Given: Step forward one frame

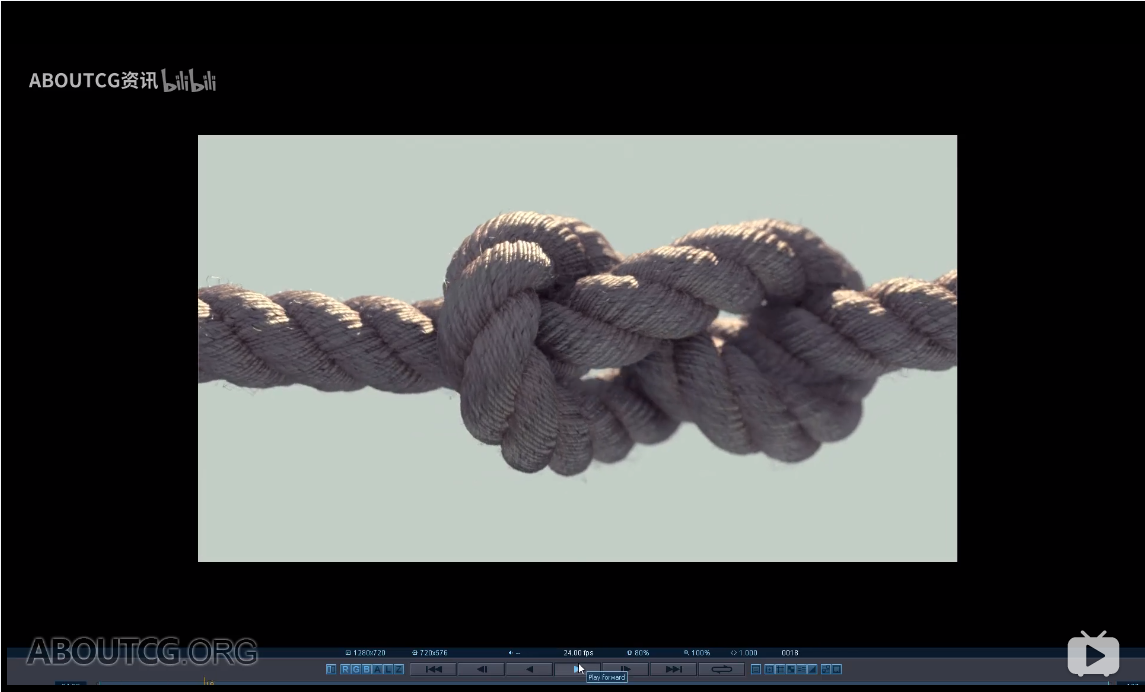Looking at the screenshot, I should click(x=625, y=669).
